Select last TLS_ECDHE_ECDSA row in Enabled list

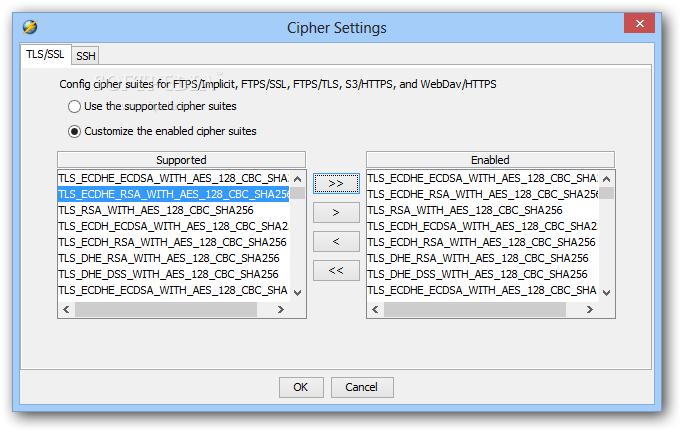click(x=483, y=290)
